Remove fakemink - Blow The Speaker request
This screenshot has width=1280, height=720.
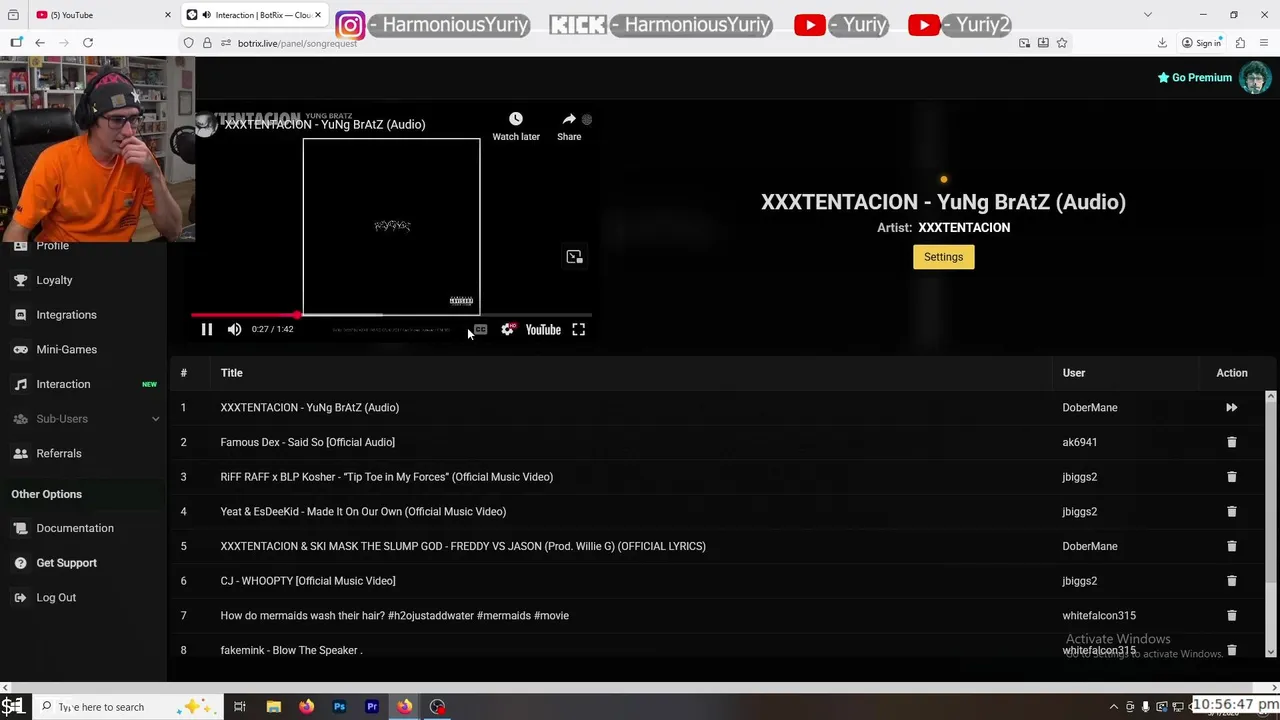click(x=1232, y=650)
